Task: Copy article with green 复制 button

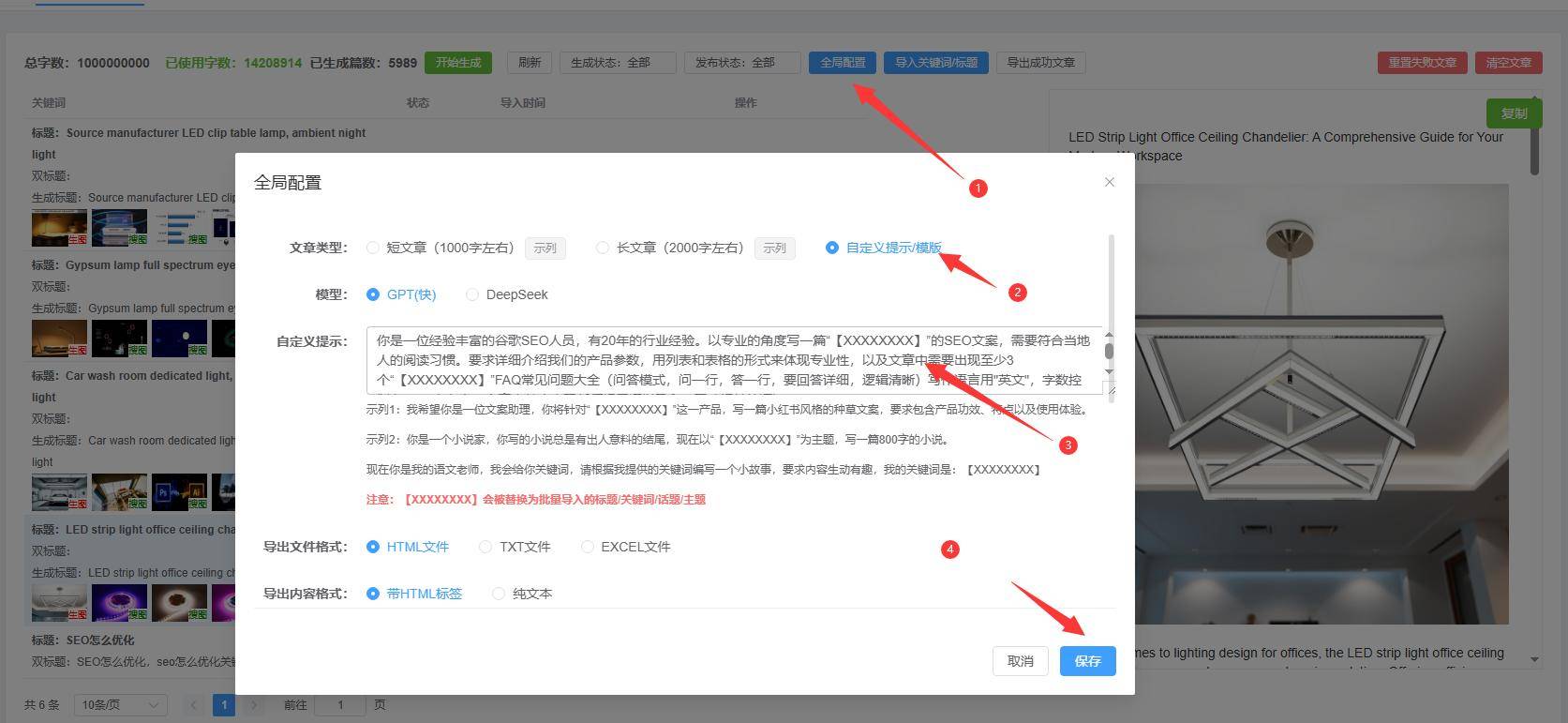Action: (x=1514, y=113)
